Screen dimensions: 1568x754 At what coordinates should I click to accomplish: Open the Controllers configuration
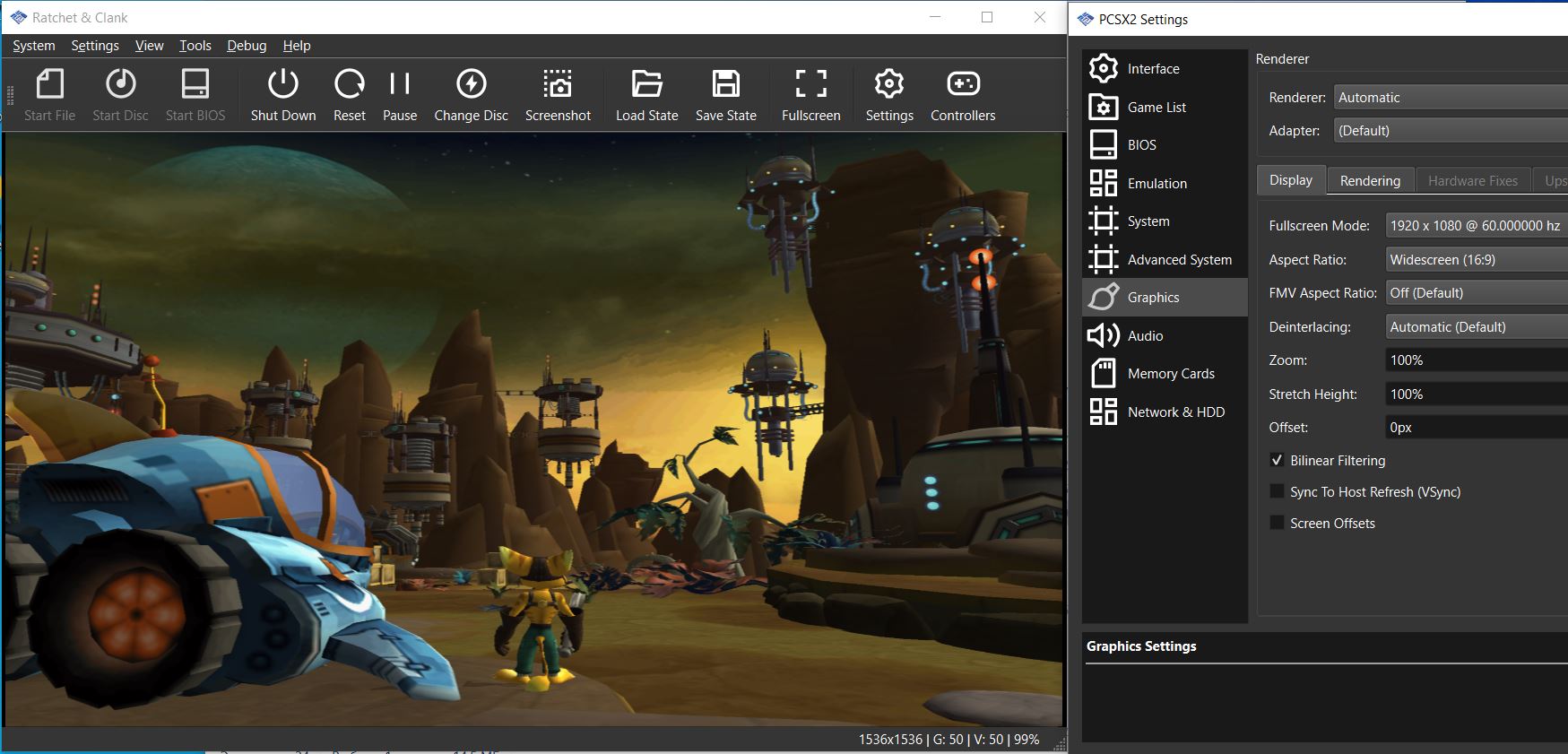point(963,95)
